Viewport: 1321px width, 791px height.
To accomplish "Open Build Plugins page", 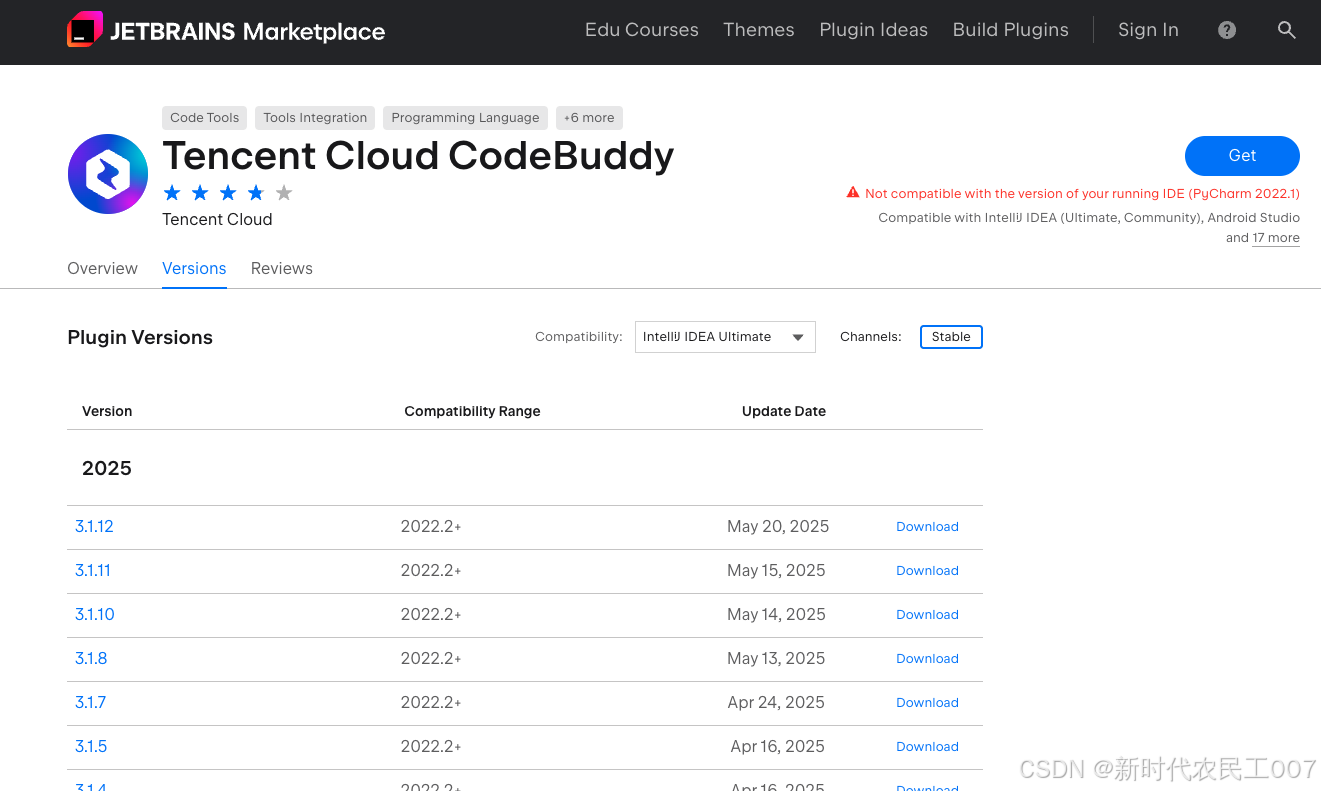I will (1011, 30).
